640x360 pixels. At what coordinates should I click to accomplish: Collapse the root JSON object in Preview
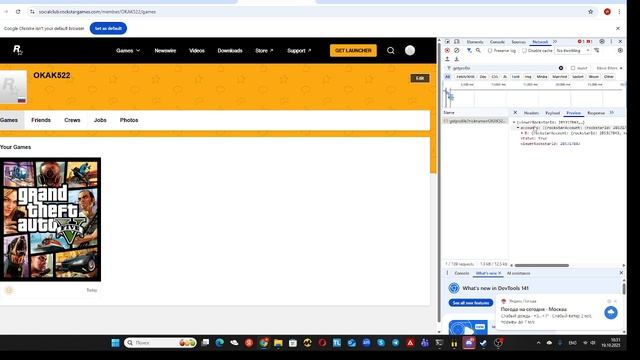pyautogui.click(x=514, y=122)
